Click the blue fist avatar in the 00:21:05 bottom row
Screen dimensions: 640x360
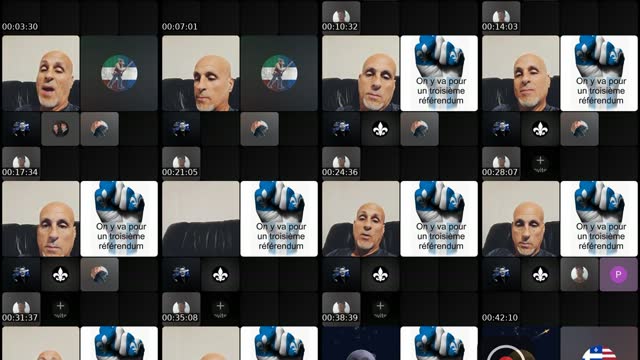181,275
